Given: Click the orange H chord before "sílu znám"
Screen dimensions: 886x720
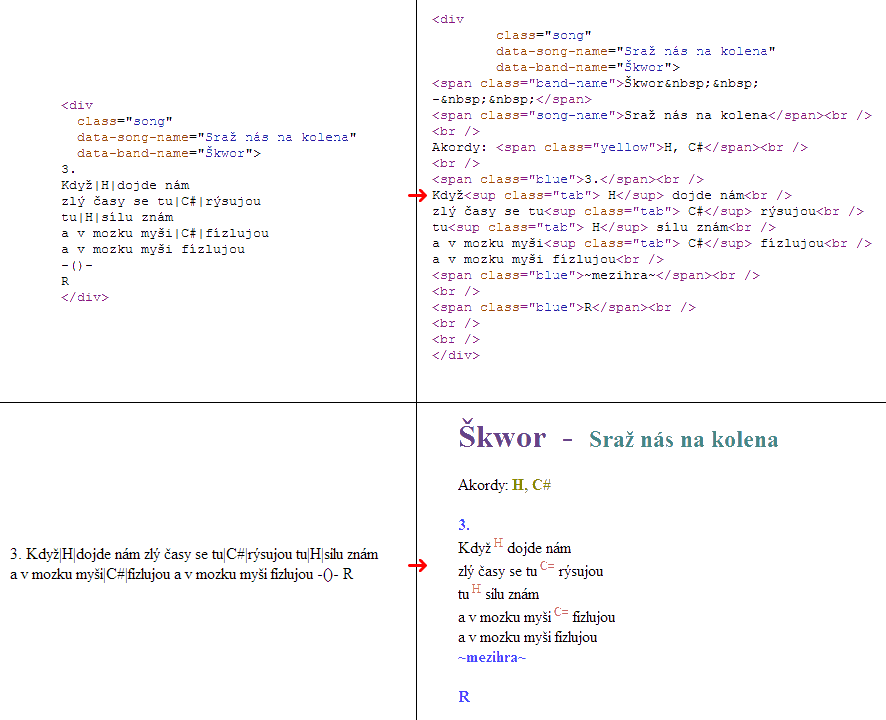Looking at the screenshot, I should (x=477, y=587).
